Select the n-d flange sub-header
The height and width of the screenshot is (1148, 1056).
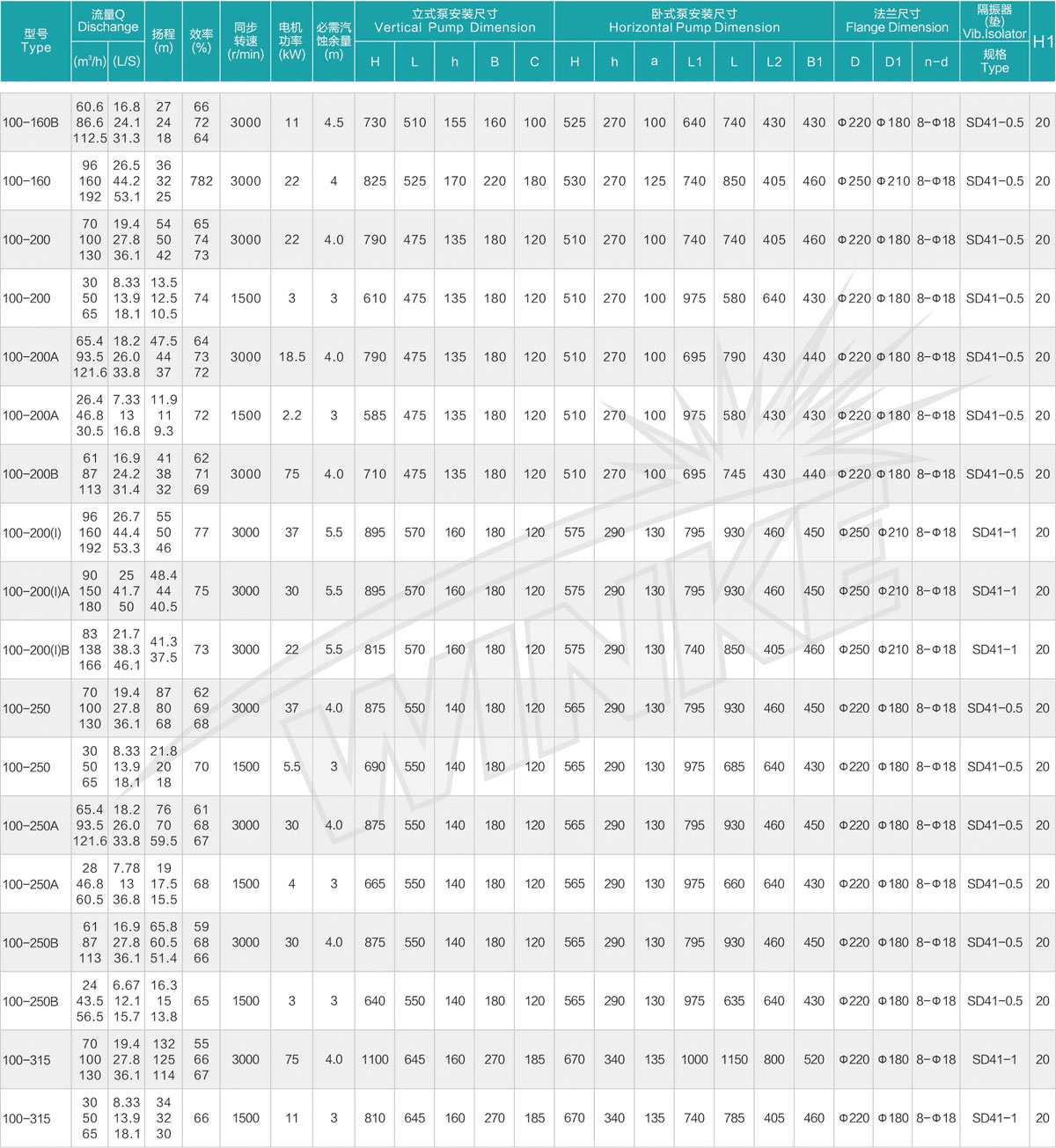(x=935, y=62)
